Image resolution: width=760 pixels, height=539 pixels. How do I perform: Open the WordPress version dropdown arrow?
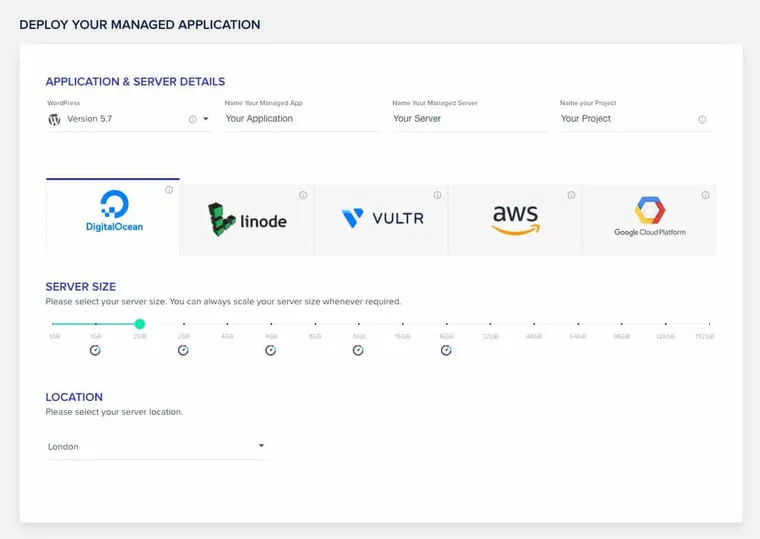206,119
